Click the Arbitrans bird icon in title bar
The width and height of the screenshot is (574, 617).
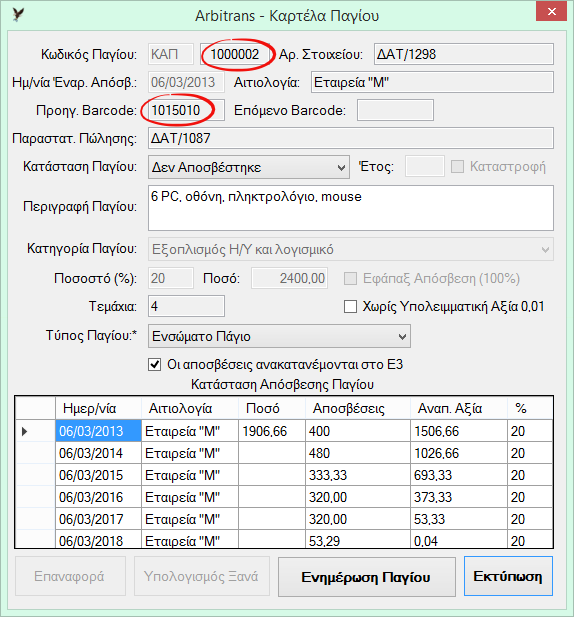coord(18,15)
